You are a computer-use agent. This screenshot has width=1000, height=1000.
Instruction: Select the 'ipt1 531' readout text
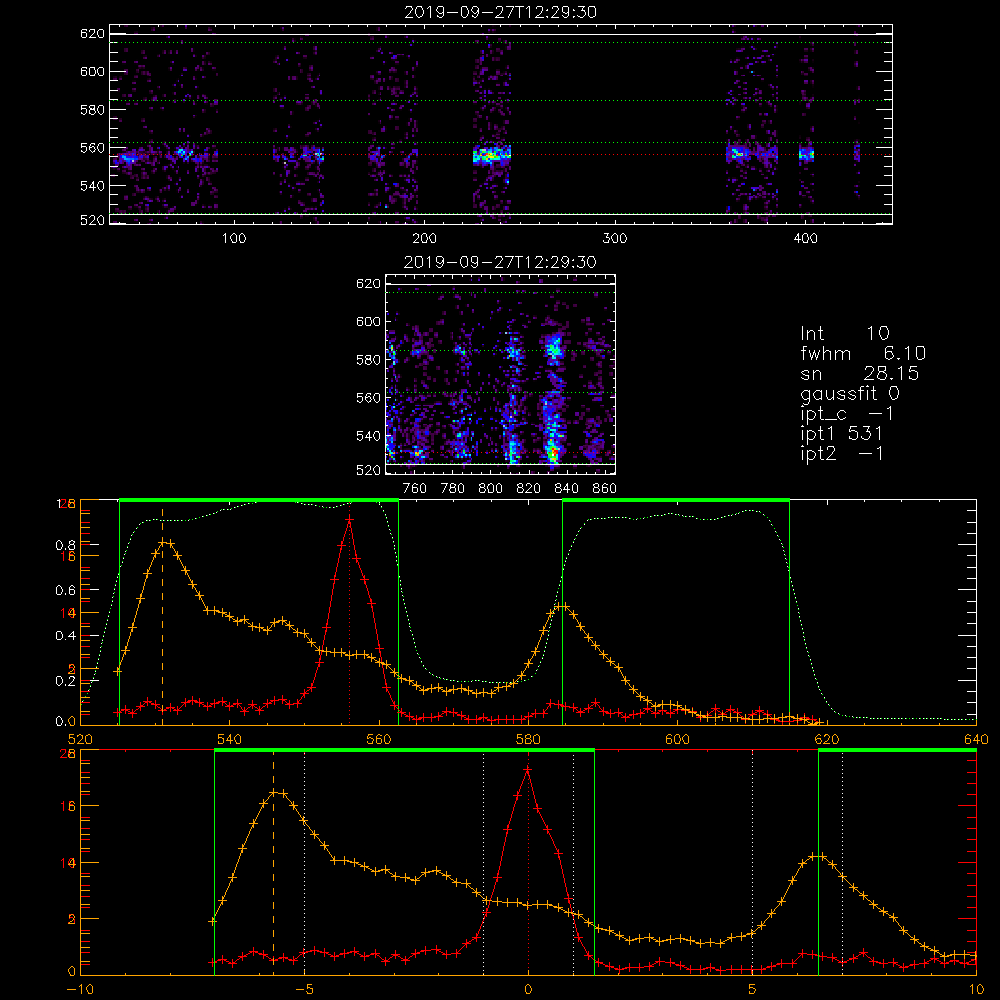(x=841, y=434)
